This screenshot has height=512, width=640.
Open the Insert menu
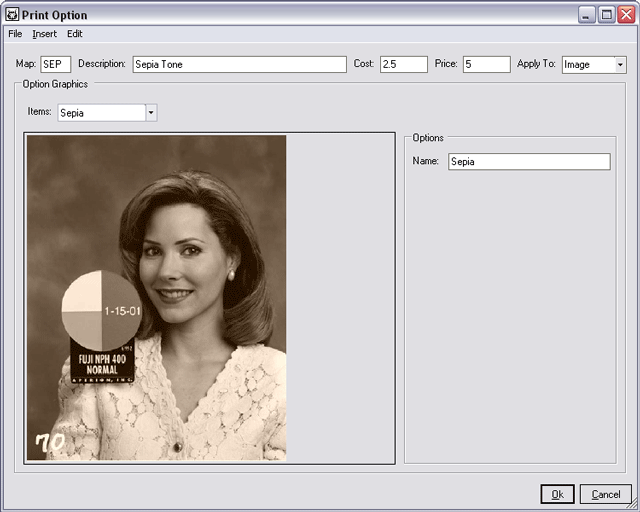[x=44, y=34]
